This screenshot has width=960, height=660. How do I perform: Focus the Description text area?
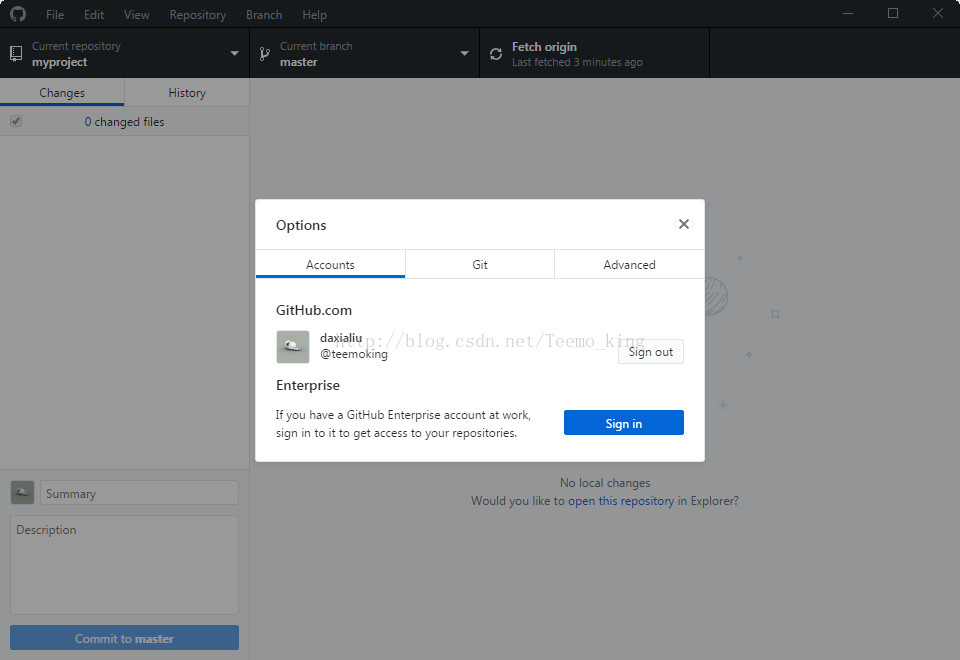[x=124, y=564]
